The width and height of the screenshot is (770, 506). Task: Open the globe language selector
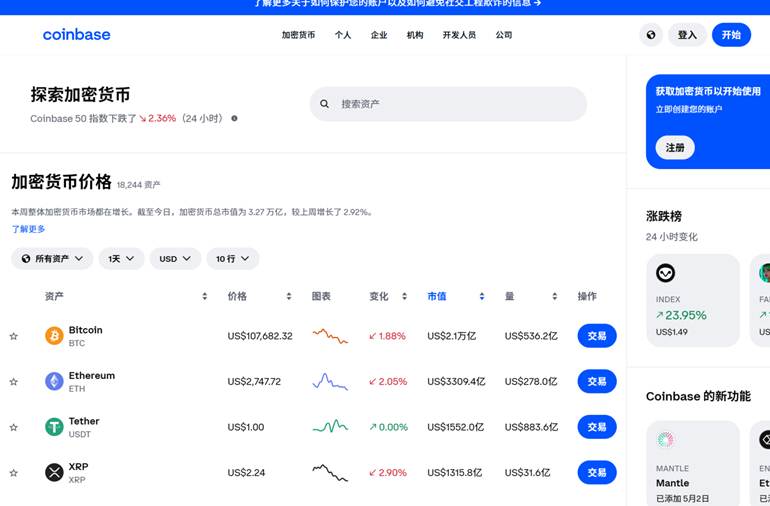point(651,35)
